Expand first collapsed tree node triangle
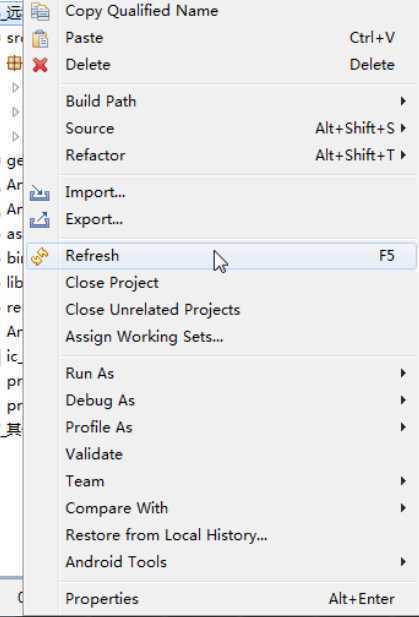419x617 pixels. point(15,87)
